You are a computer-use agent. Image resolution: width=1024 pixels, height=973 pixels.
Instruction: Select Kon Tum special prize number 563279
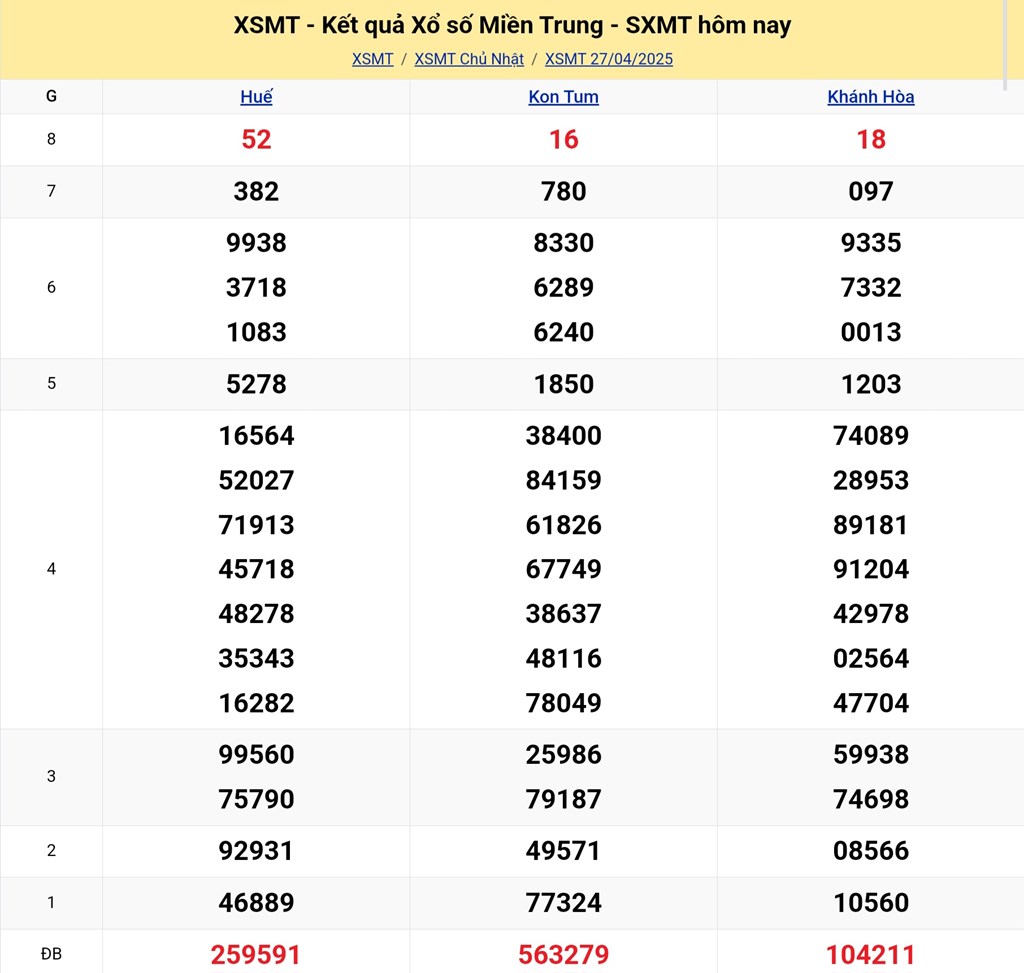click(x=563, y=955)
